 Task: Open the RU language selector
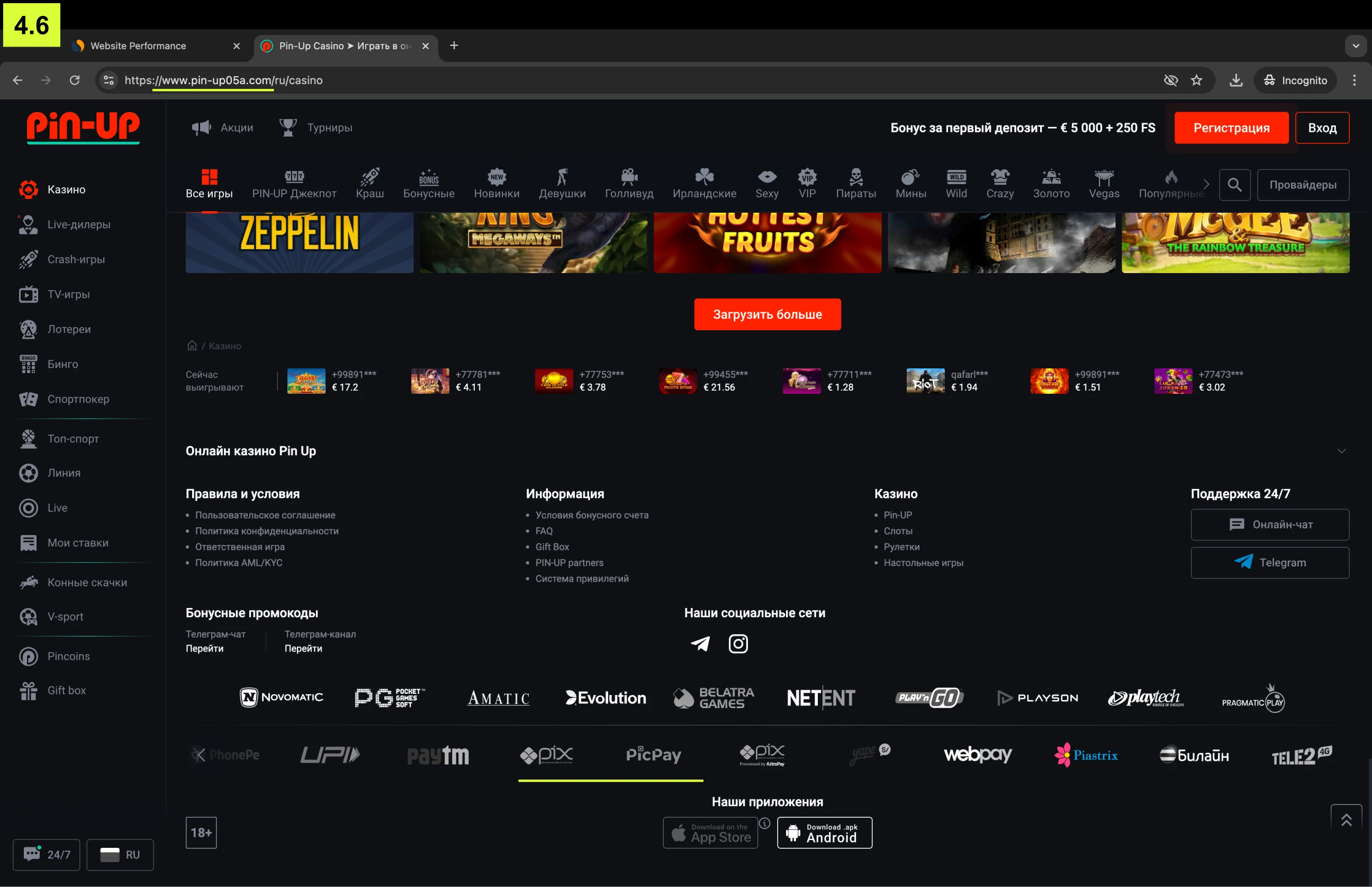tap(120, 854)
